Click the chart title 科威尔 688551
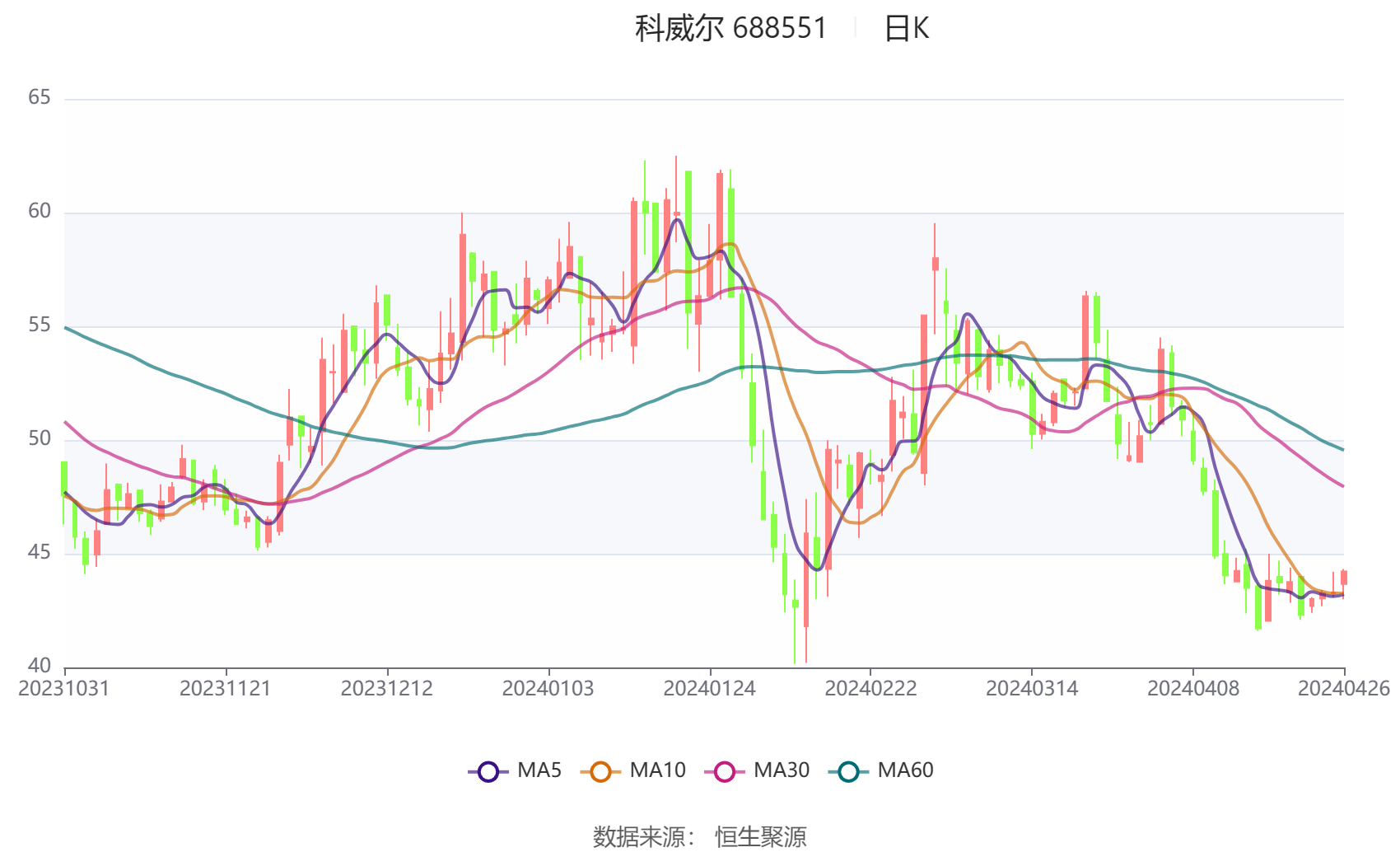The image size is (1400, 852). click(730, 28)
